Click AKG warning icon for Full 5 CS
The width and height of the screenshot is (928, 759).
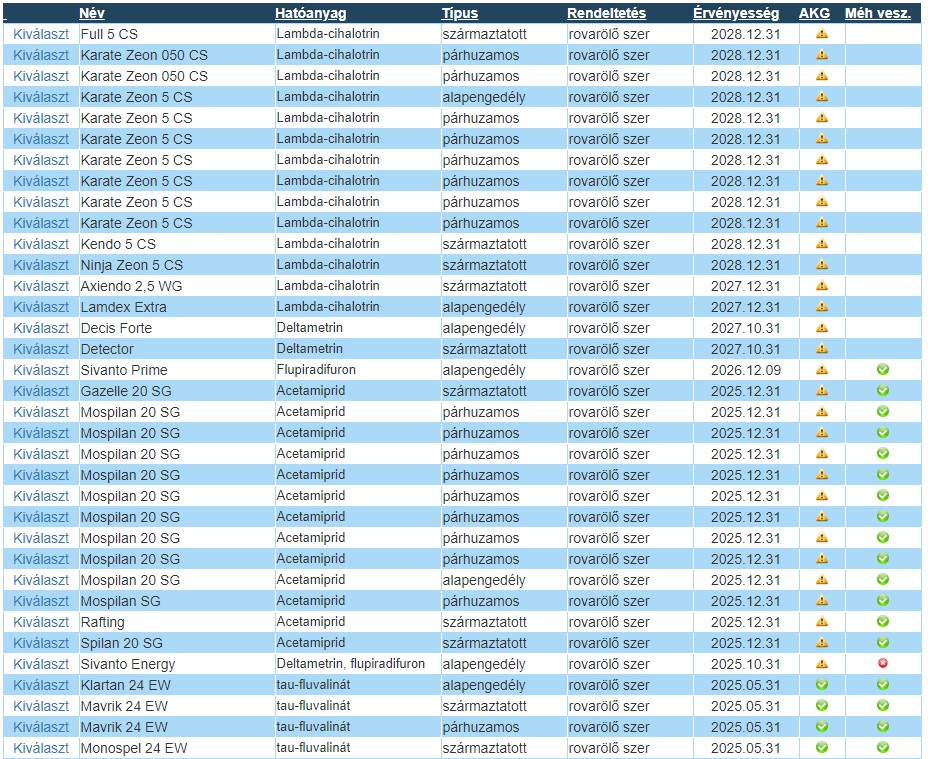pos(821,34)
